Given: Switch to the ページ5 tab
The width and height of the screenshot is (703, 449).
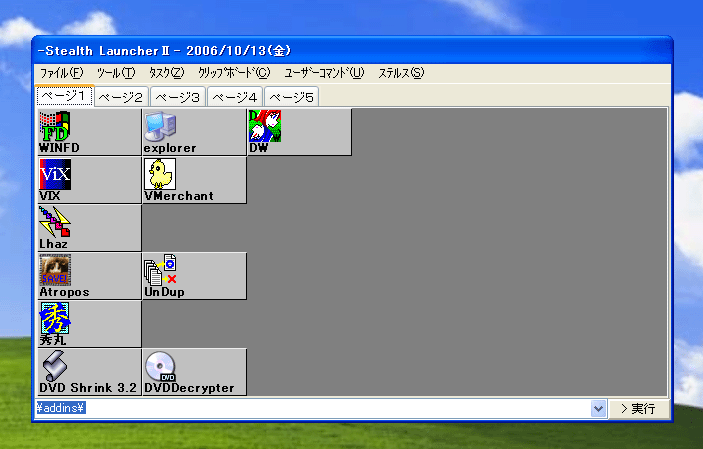Looking at the screenshot, I should [x=291, y=97].
